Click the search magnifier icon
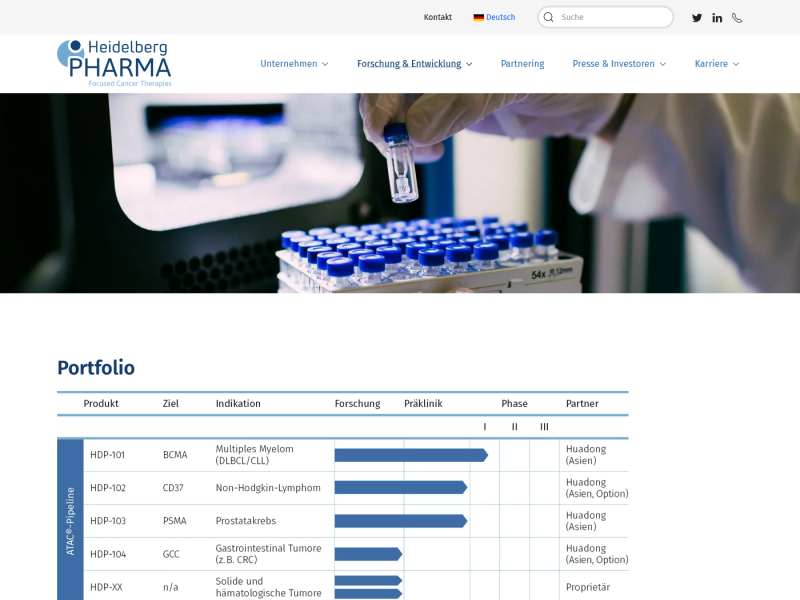Viewport: 800px width, 600px height. coord(548,17)
